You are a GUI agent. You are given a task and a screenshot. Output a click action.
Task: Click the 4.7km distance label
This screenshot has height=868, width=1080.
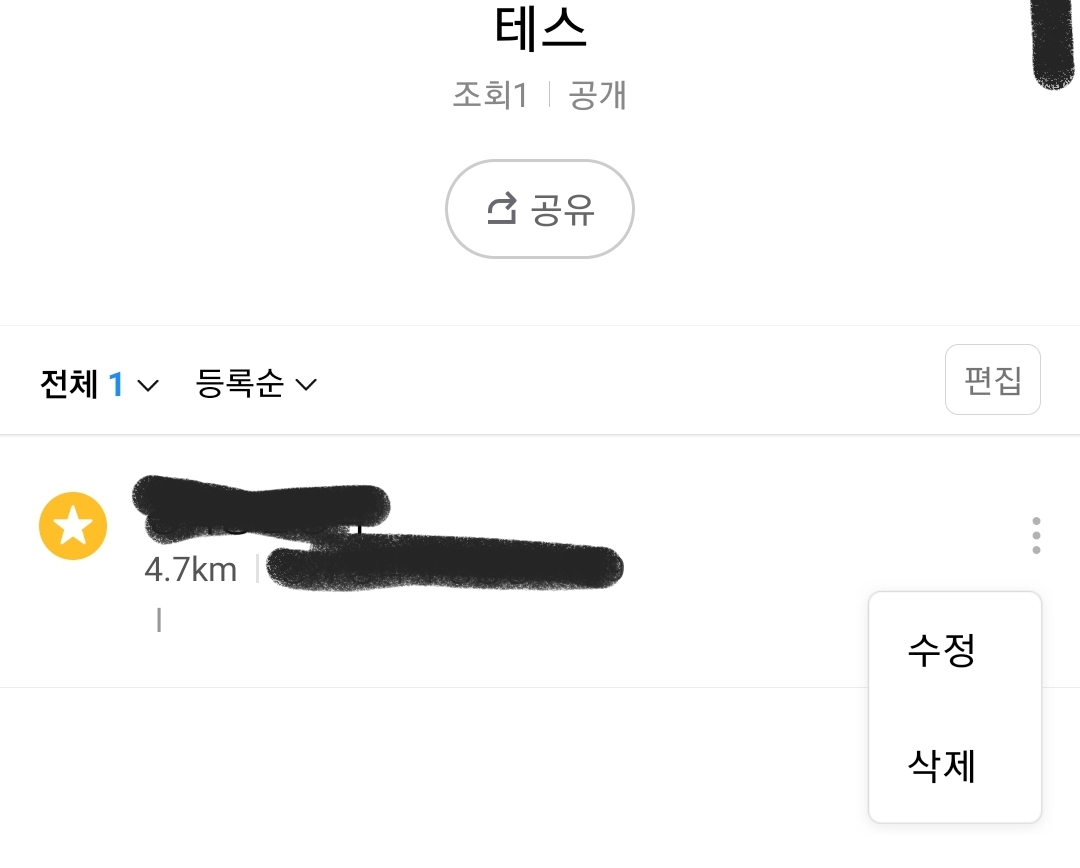190,570
